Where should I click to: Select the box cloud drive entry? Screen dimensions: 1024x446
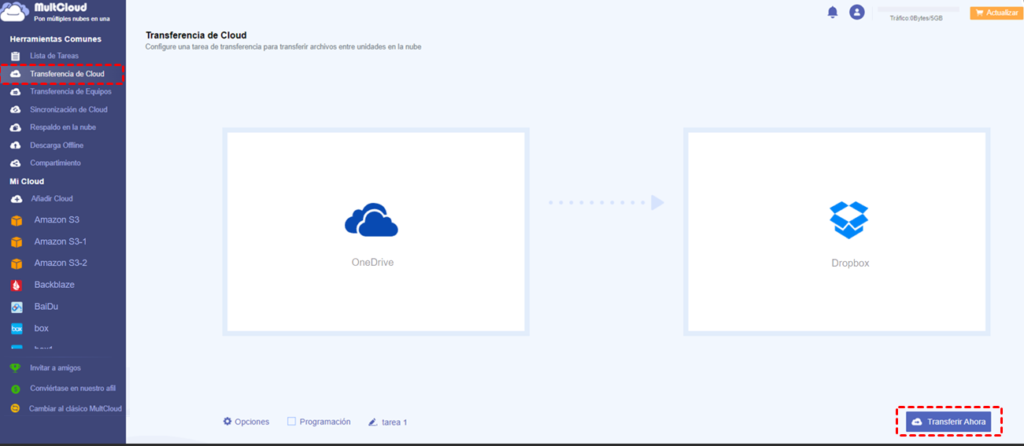tap(41, 328)
